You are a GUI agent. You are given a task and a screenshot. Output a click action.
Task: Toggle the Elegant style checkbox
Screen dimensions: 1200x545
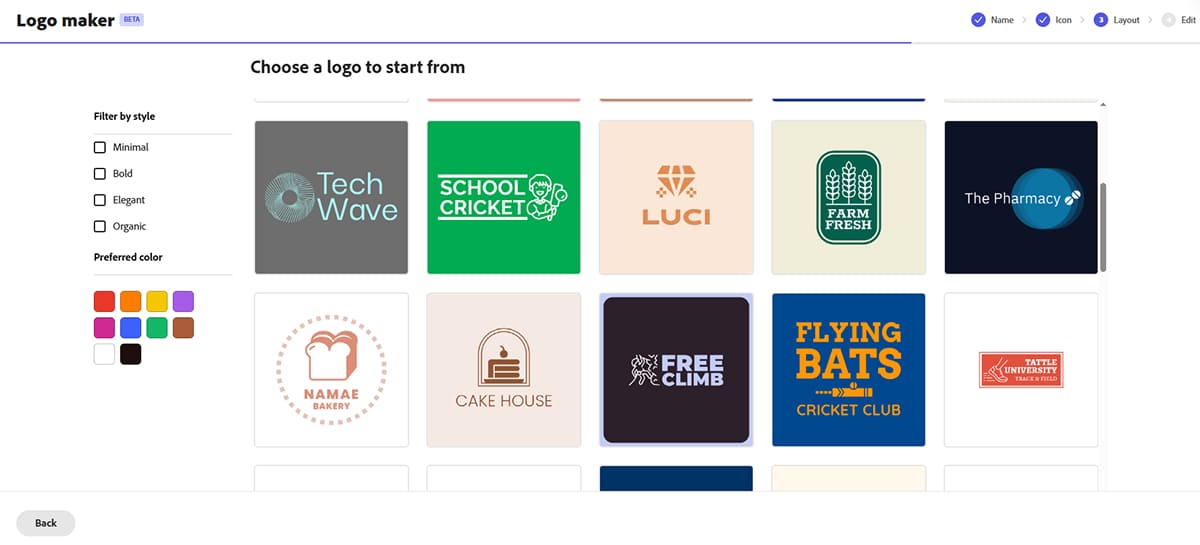click(100, 199)
